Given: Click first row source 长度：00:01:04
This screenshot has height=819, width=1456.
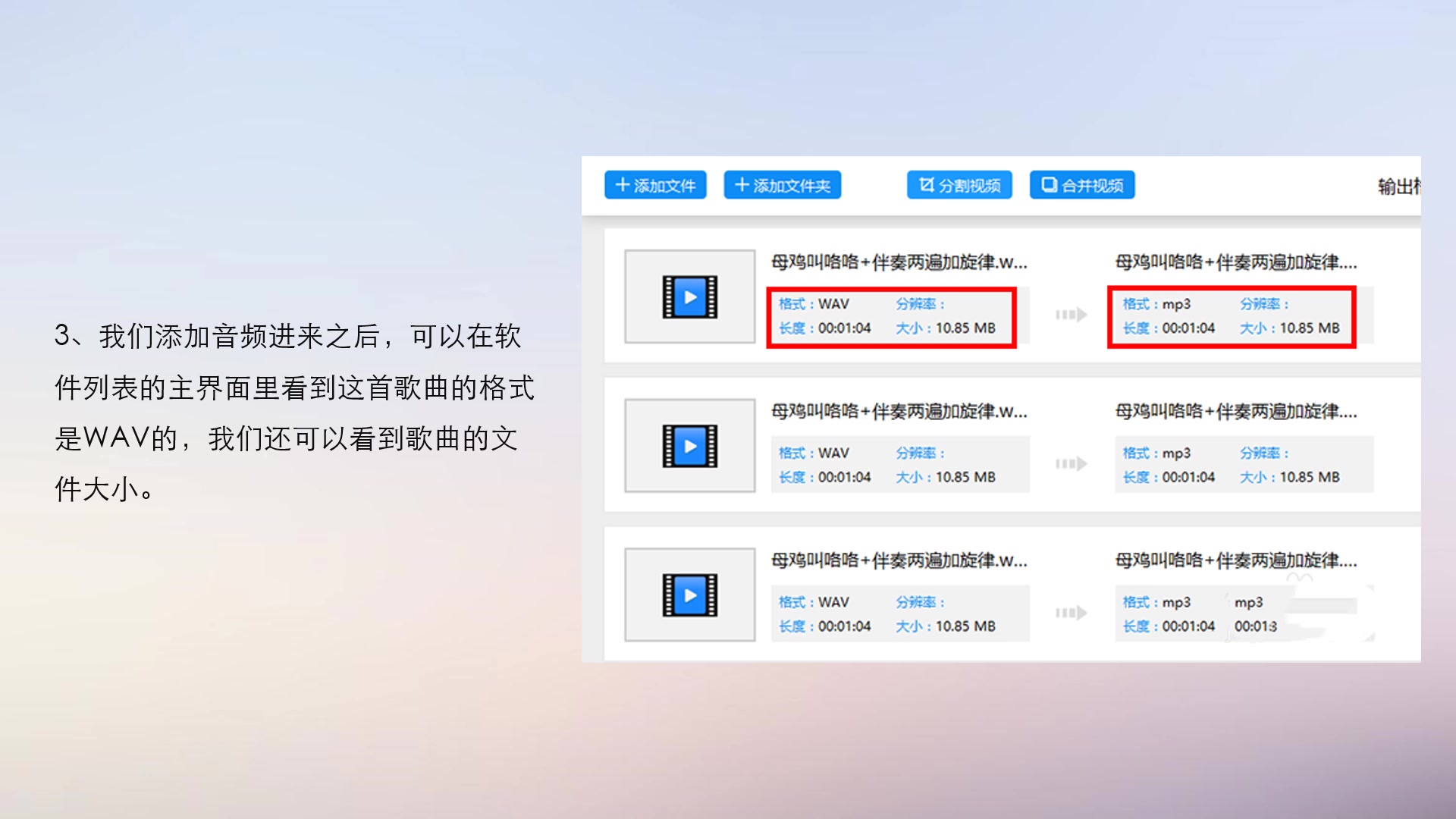Looking at the screenshot, I should (x=825, y=328).
